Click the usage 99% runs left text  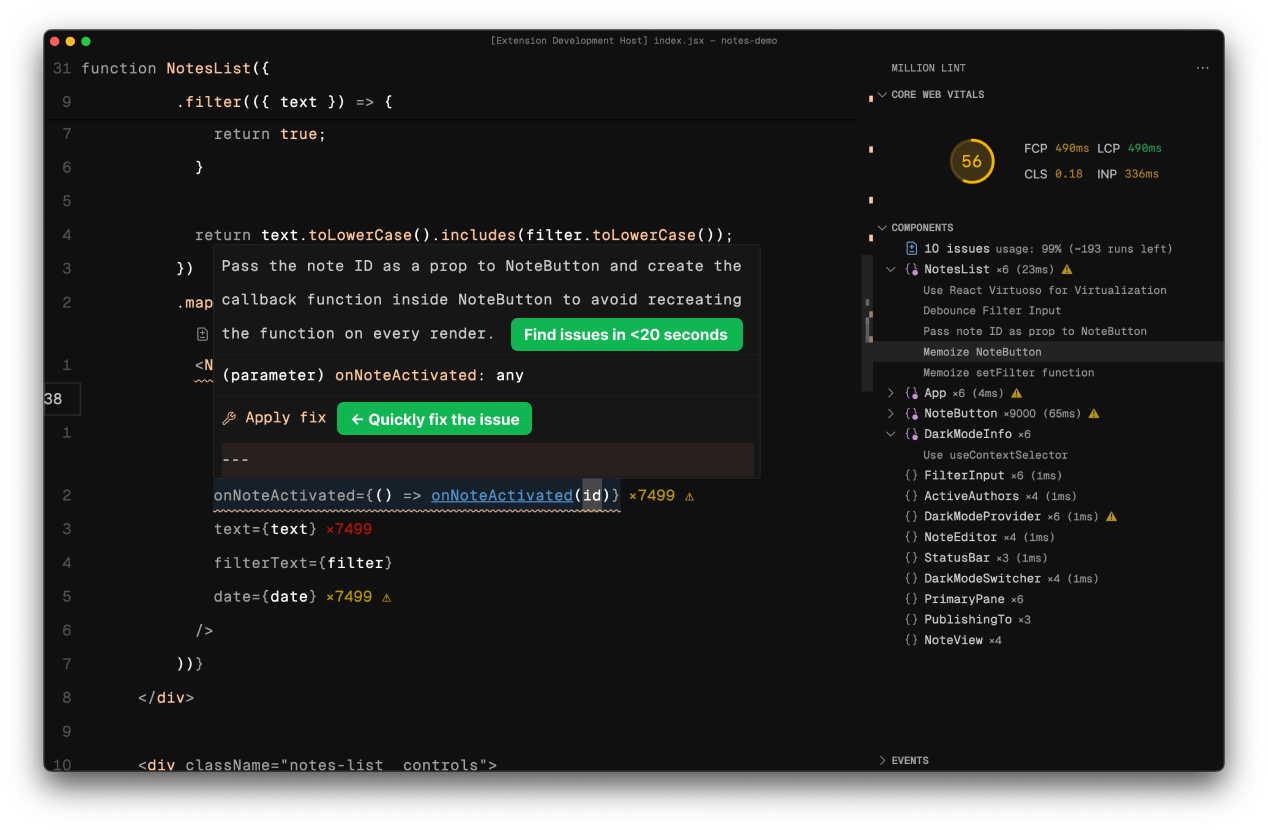click(x=1084, y=249)
